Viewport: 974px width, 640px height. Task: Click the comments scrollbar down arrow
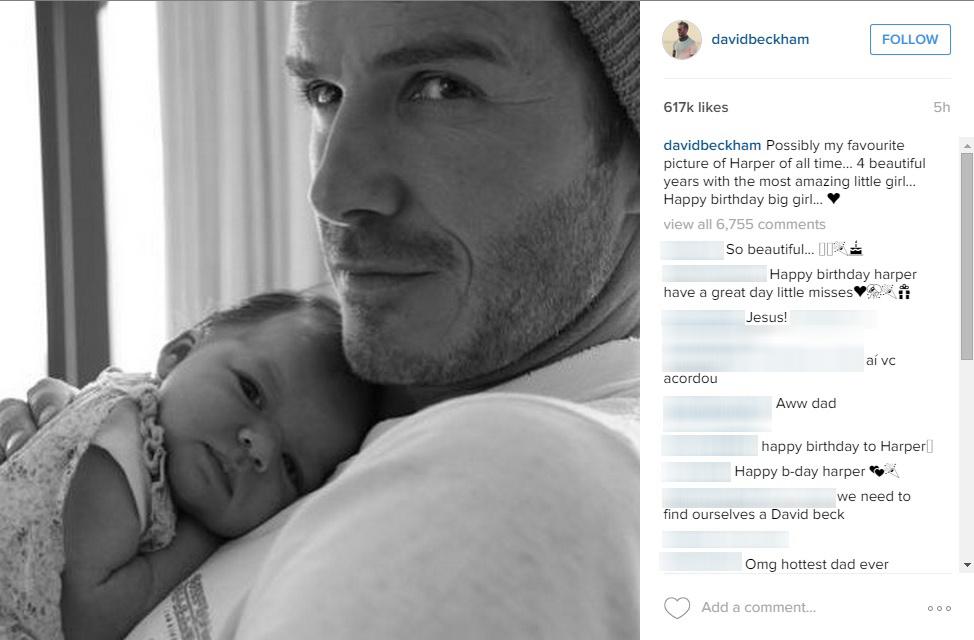pos(967,565)
